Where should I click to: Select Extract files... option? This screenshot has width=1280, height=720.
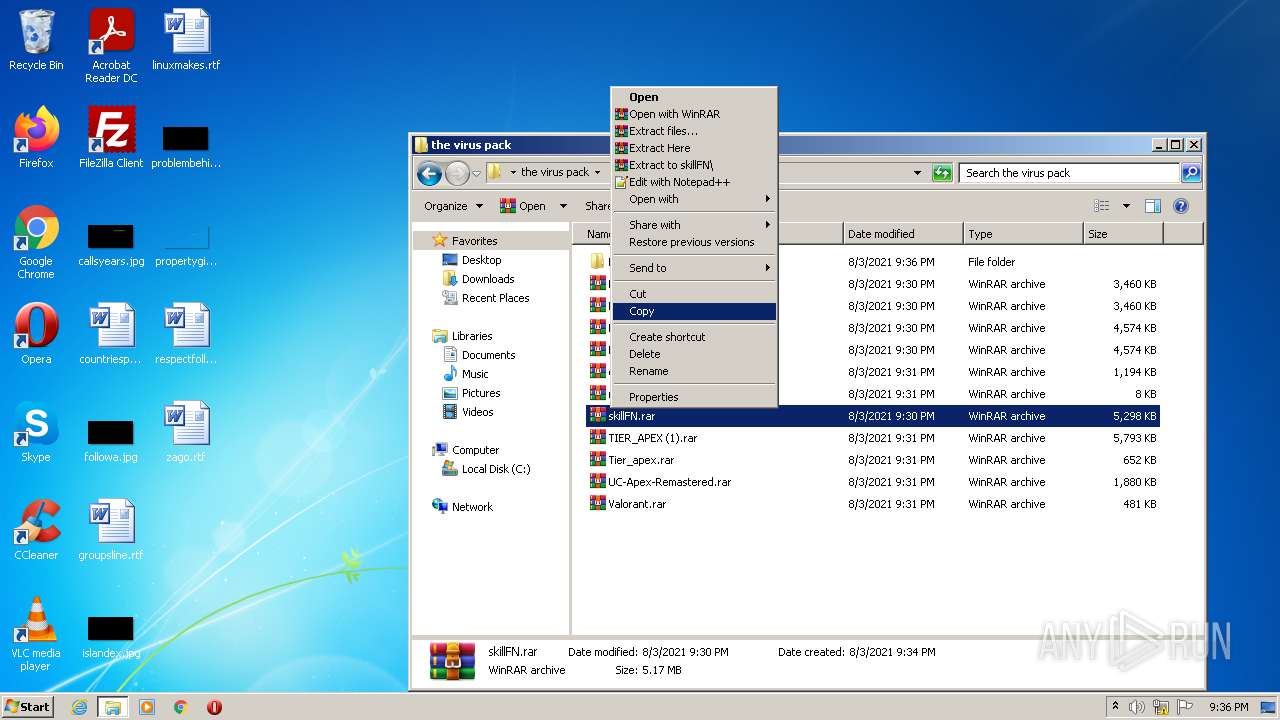(694, 131)
